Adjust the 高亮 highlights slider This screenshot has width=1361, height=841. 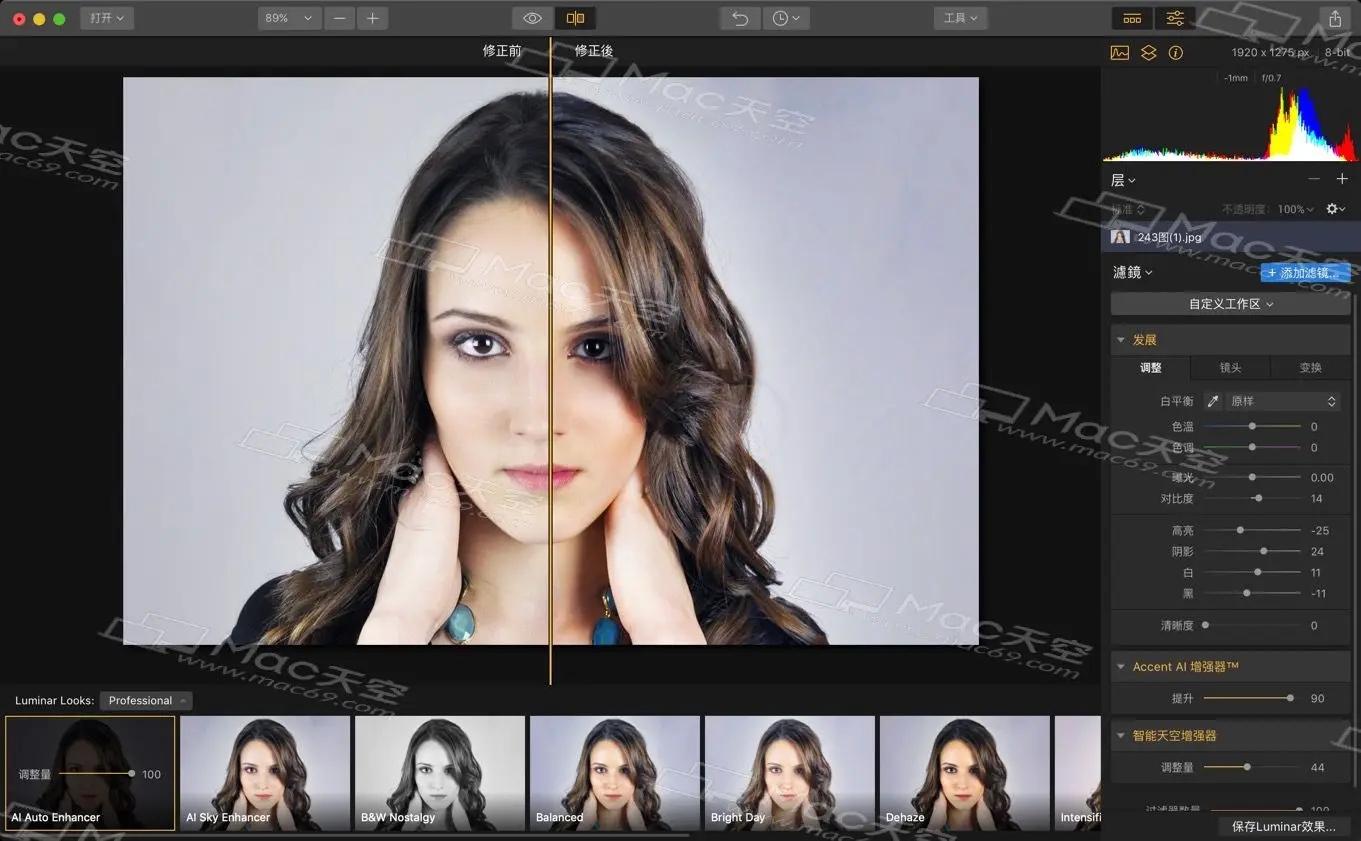1252,530
